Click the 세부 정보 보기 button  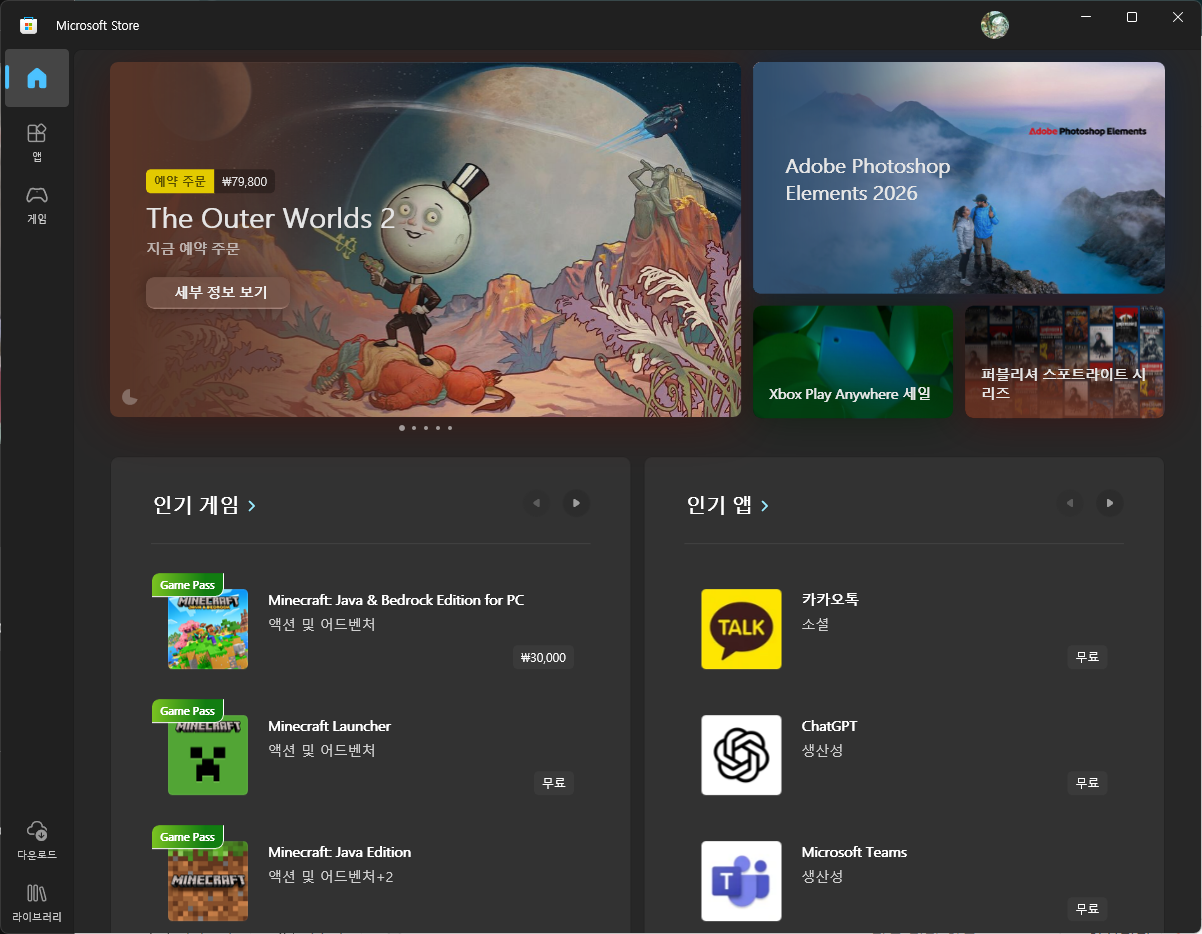tap(218, 293)
